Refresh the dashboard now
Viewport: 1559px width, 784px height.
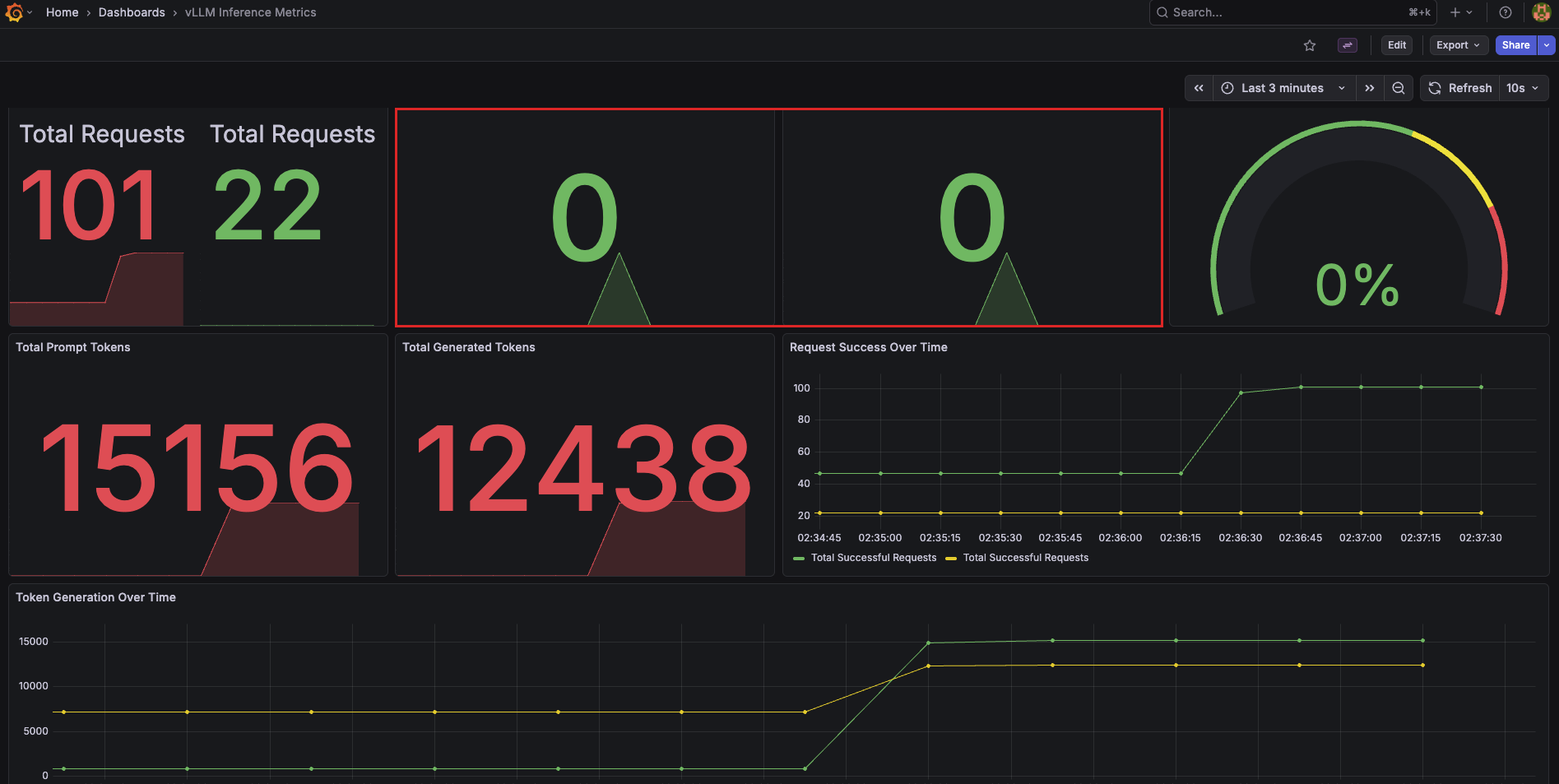coord(1460,88)
